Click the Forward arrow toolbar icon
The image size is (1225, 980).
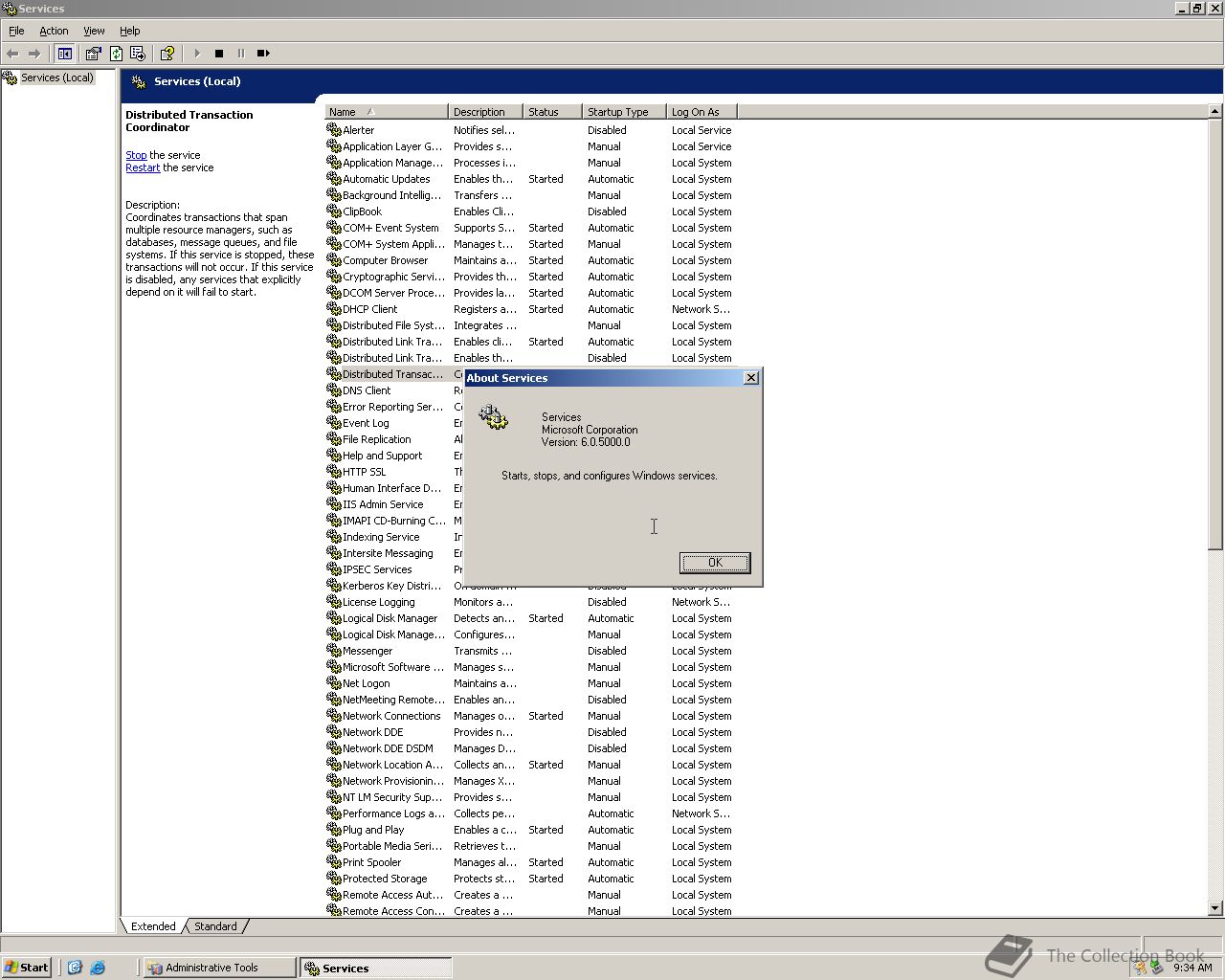[34, 54]
